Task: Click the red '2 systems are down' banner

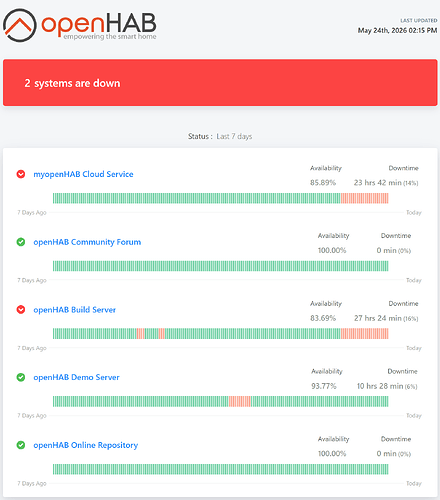Action: click(x=220, y=83)
